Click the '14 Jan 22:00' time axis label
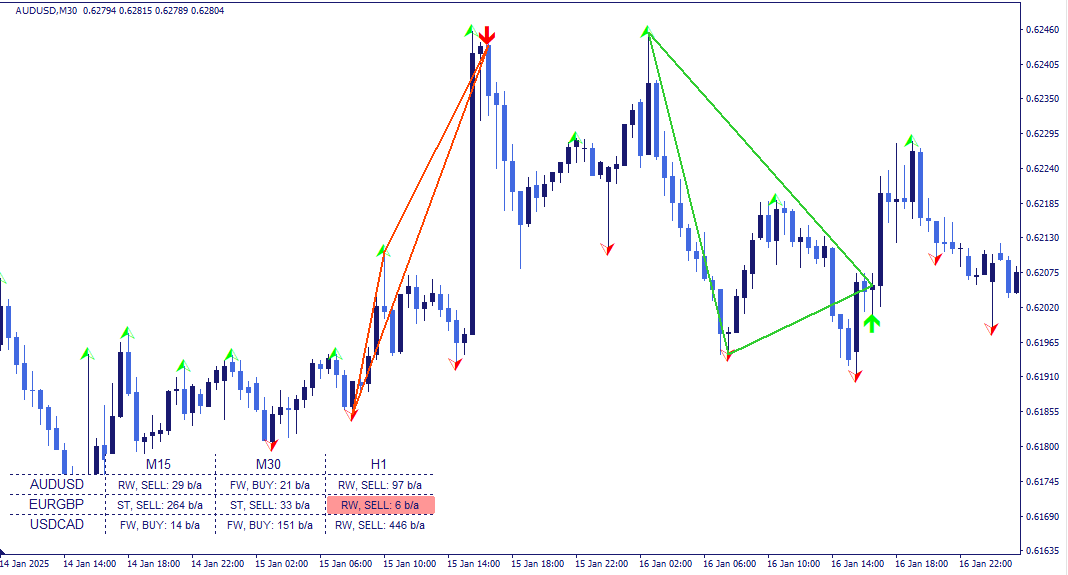The image size is (1068, 575). tap(218, 564)
